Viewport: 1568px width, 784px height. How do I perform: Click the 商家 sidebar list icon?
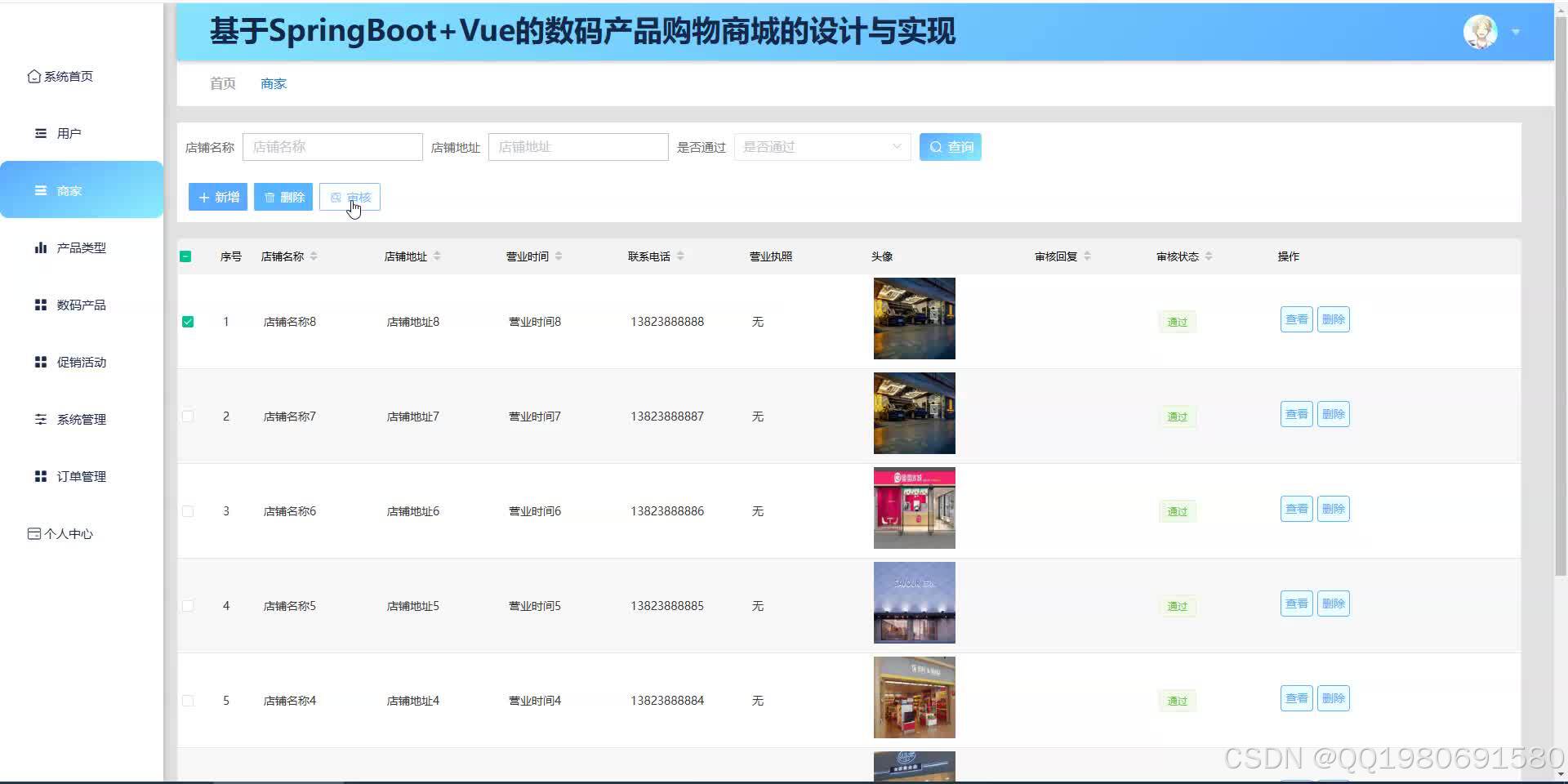click(41, 190)
